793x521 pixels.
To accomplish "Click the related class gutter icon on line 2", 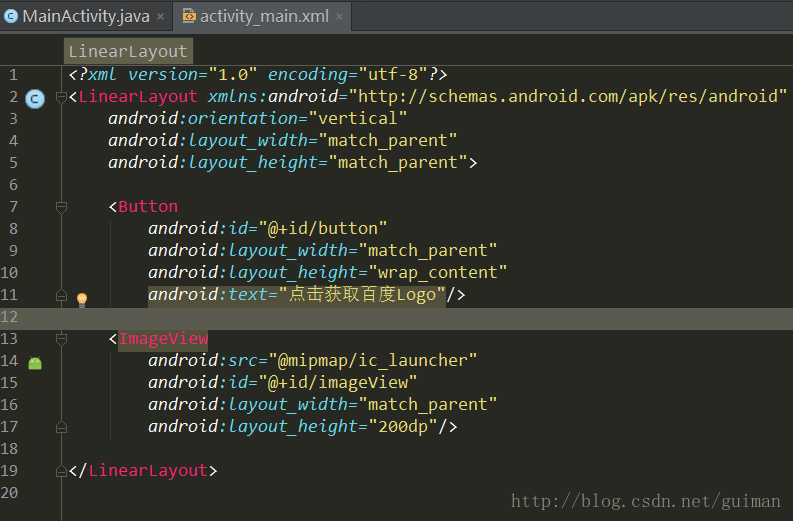I will click(x=35, y=98).
